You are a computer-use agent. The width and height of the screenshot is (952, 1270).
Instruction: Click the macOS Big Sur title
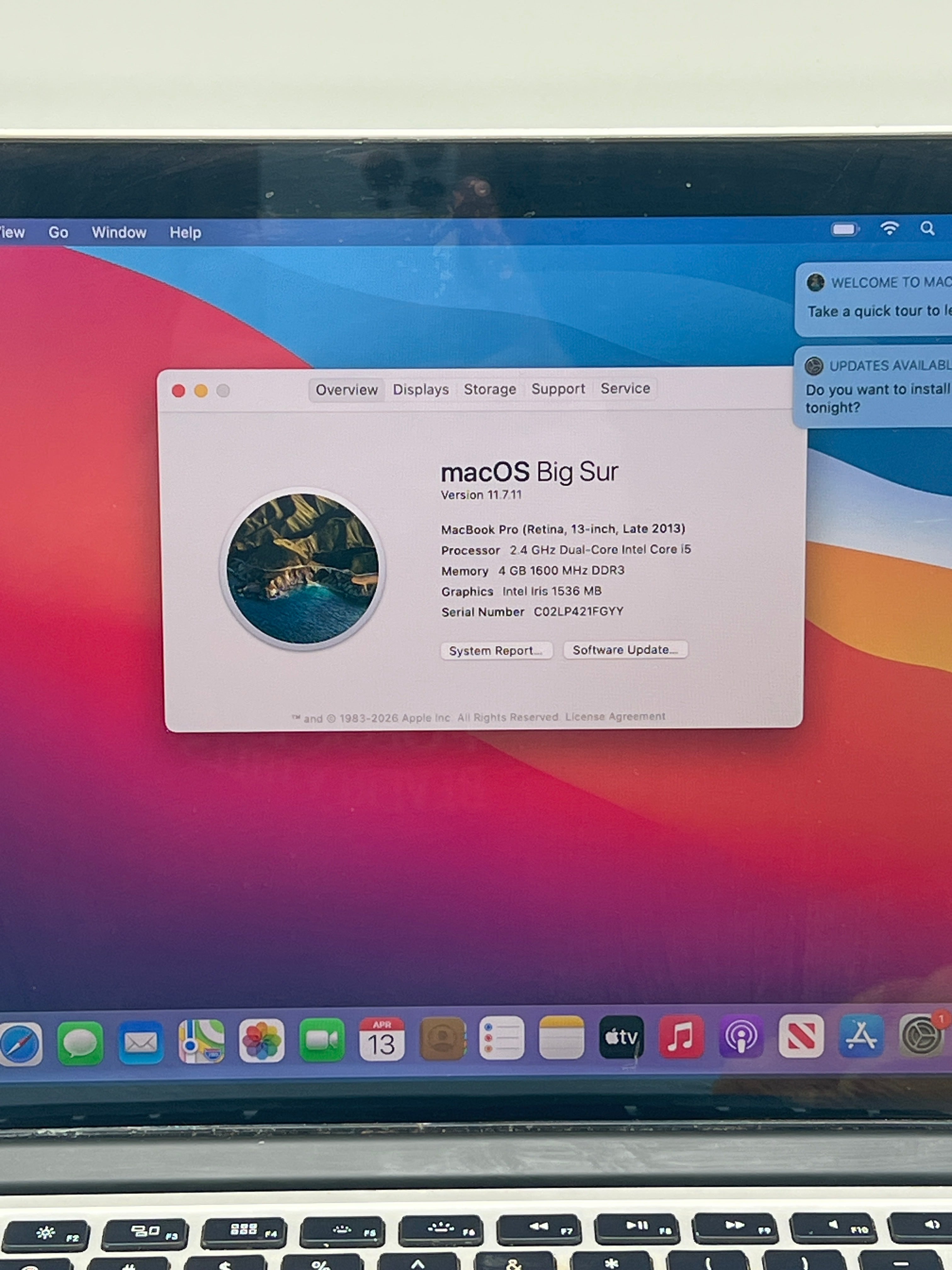tap(529, 472)
